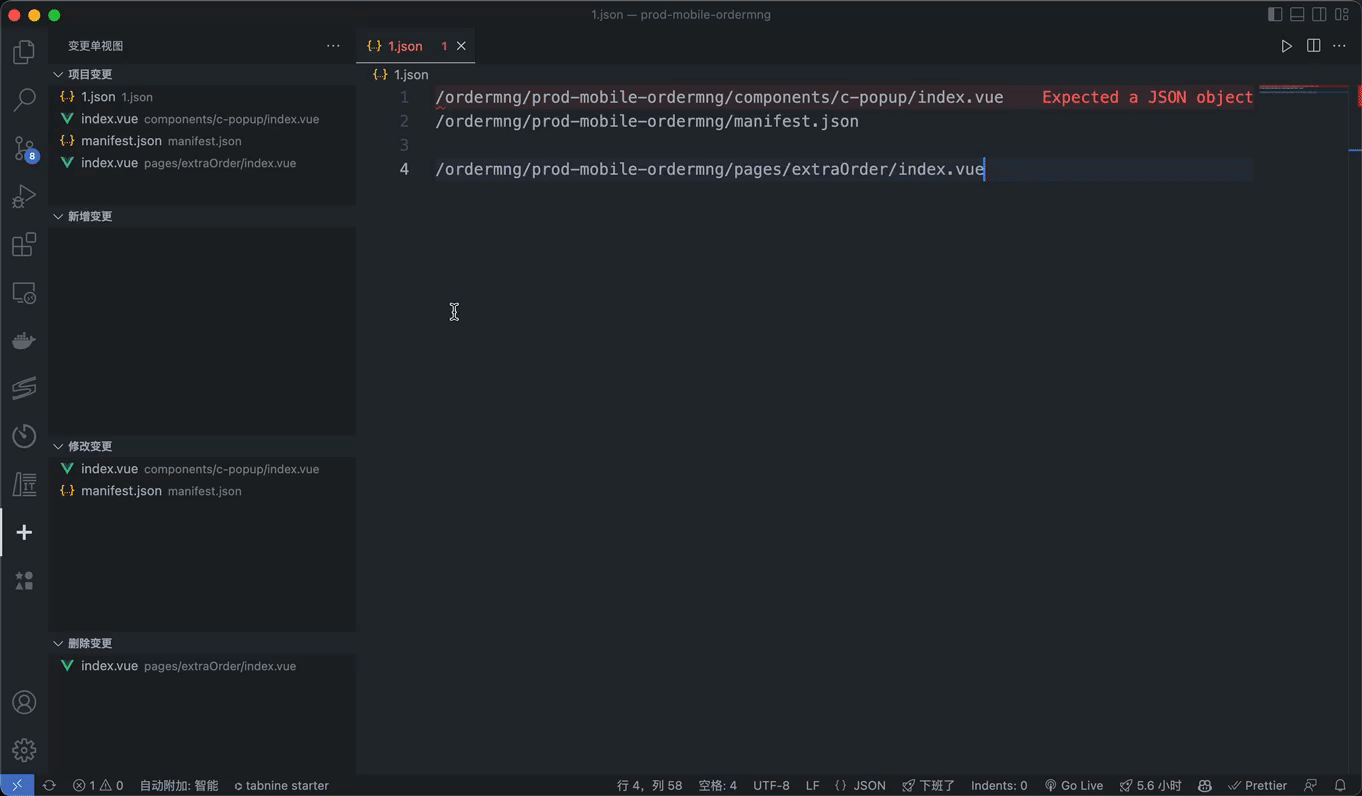Open the Accounts icon in activity bar
Viewport: 1362px width, 796px height.
tap(24, 702)
